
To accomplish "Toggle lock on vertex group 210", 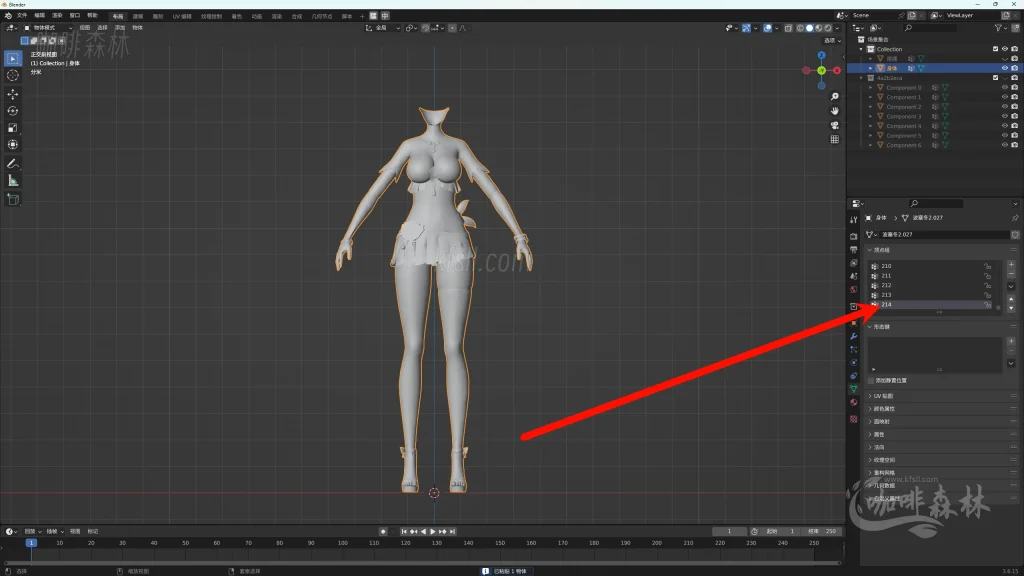I will pos(988,266).
